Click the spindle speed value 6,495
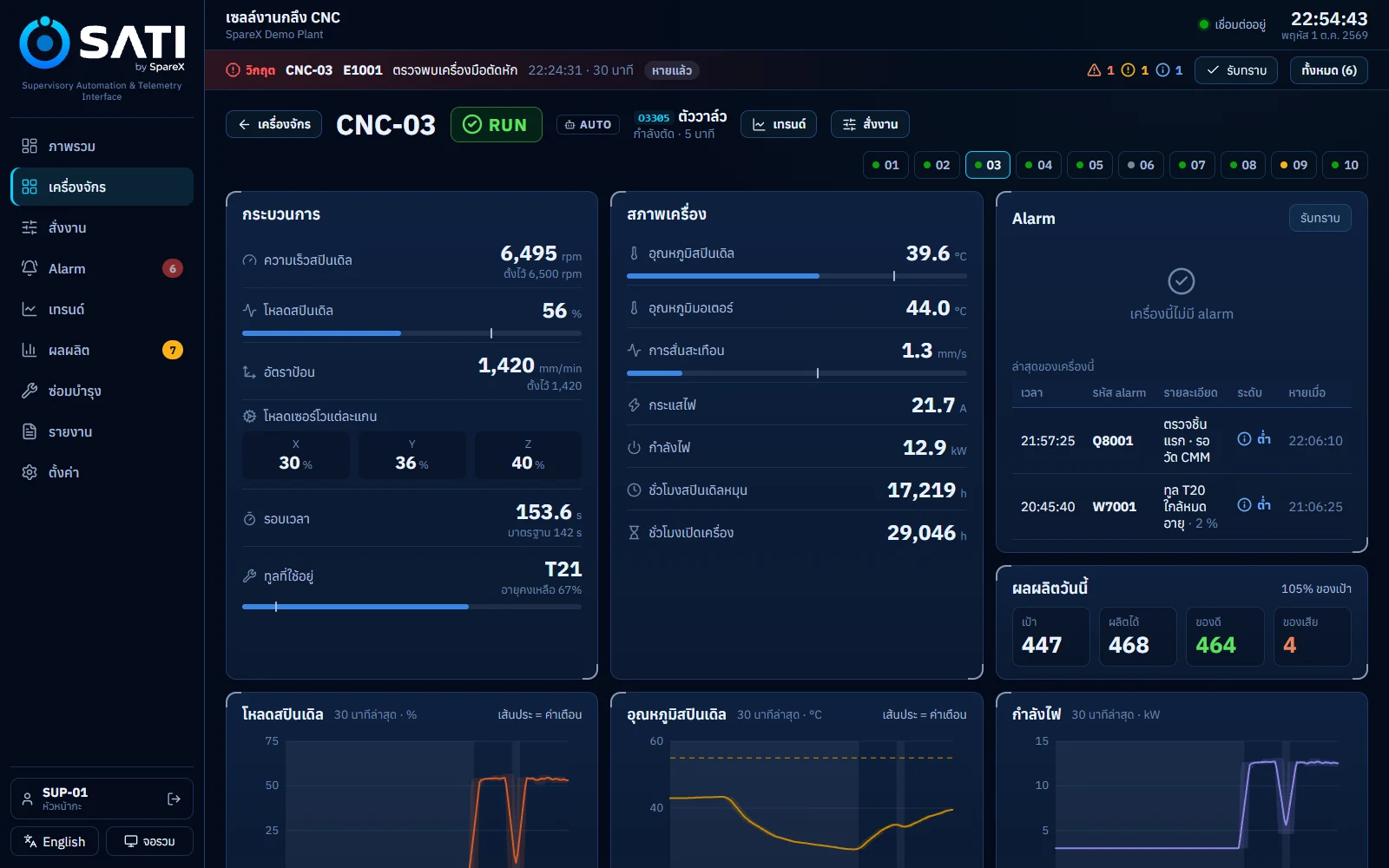 [x=529, y=253]
